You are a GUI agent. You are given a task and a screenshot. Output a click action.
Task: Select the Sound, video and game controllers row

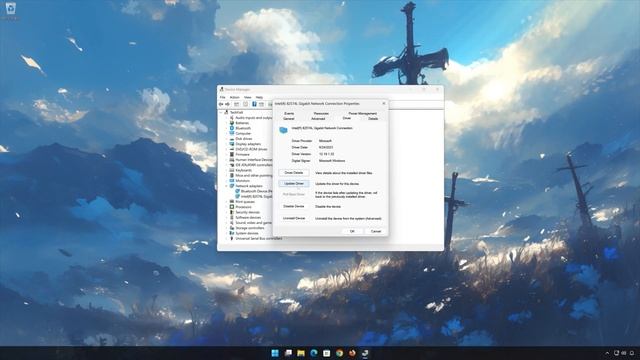point(250,223)
